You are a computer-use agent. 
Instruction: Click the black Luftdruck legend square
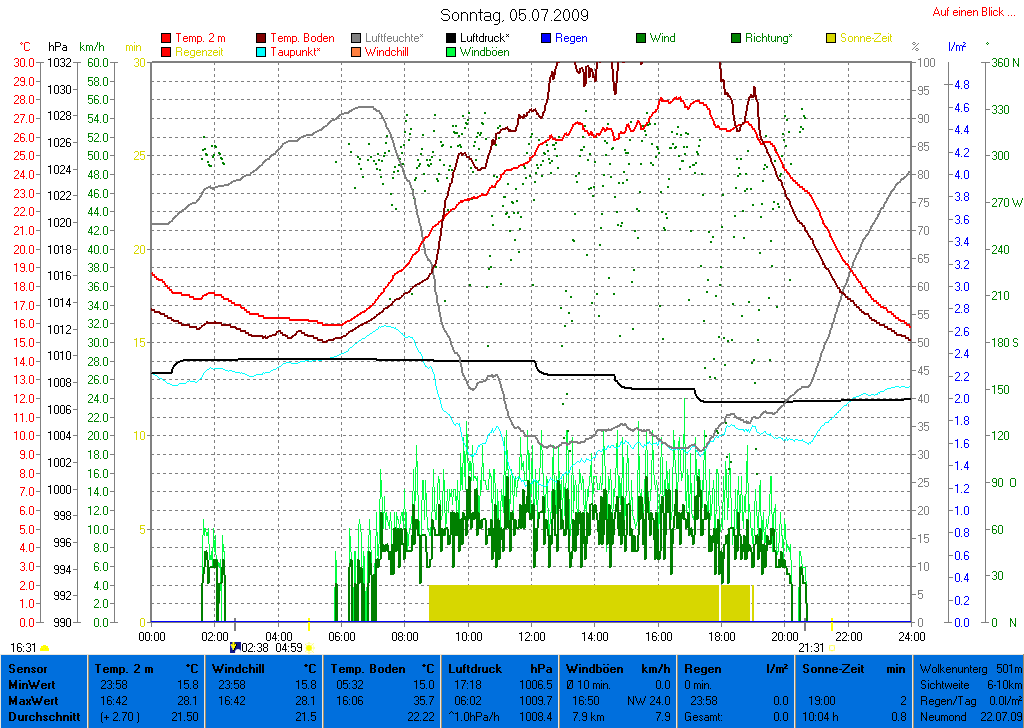coord(452,38)
